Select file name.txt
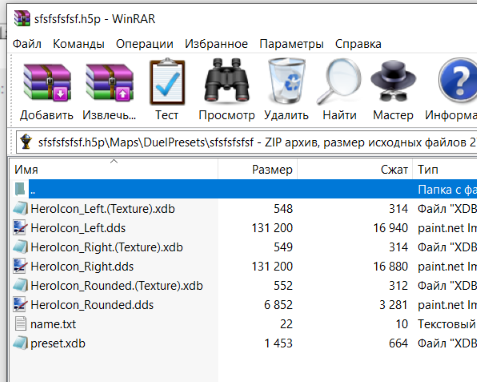The width and height of the screenshot is (477, 382). [x=53, y=324]
